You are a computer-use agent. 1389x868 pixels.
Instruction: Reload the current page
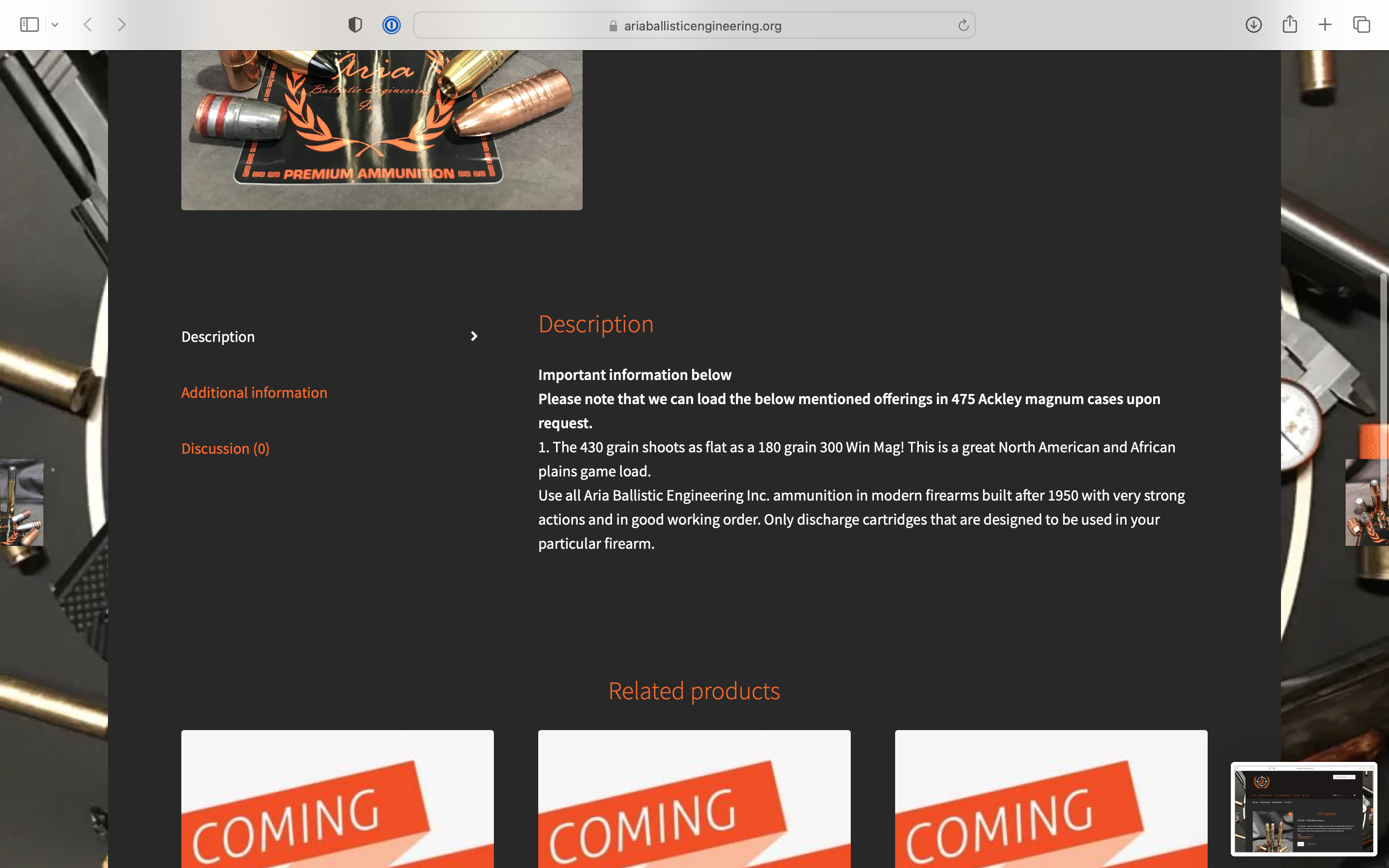click(963, 25)
